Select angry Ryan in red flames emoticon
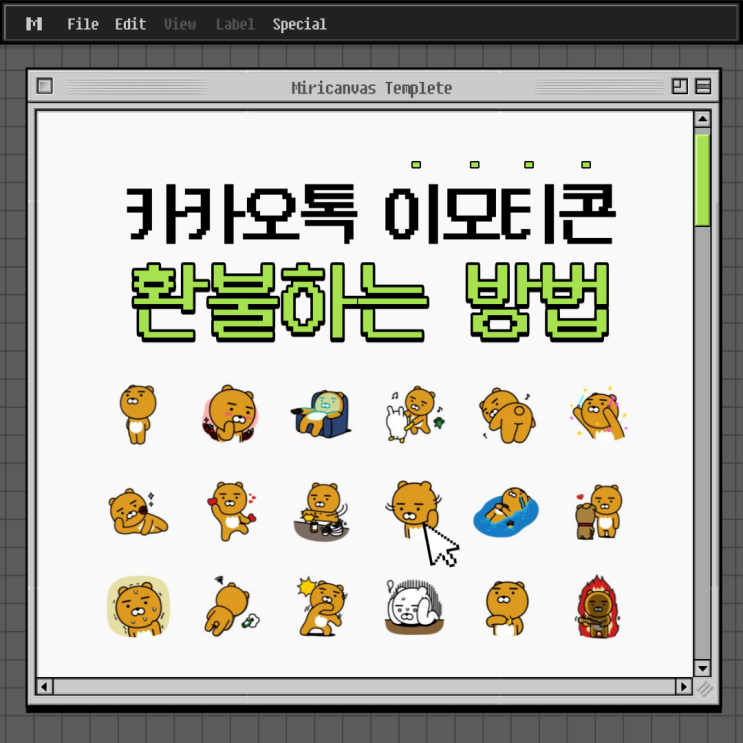This screenshot has width=743, height=743. point(598,607)
